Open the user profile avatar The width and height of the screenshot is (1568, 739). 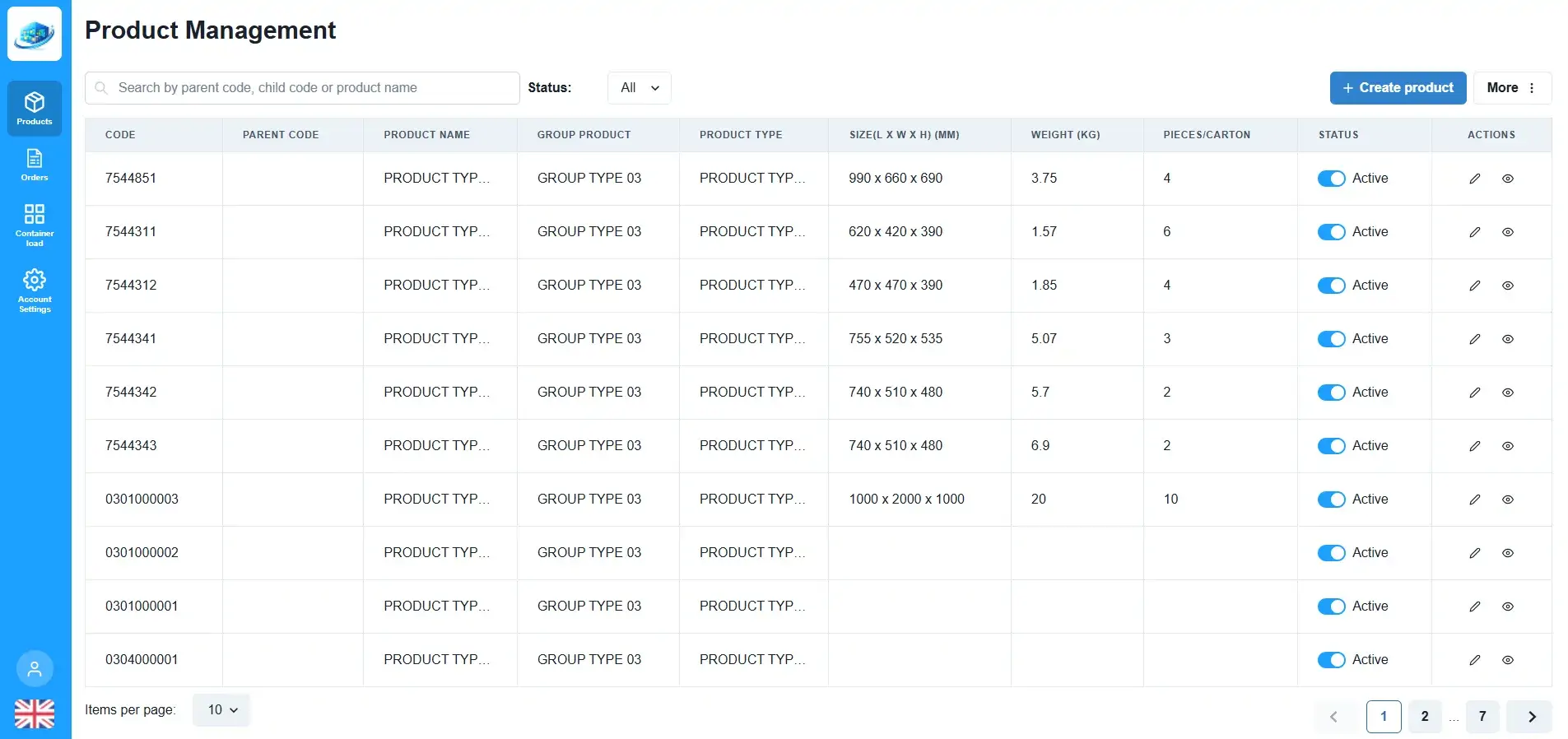tap(35, 668)
